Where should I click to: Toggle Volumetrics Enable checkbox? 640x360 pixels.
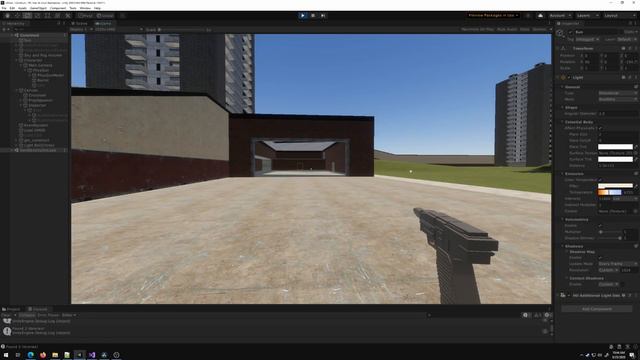pyautogui.click(x=600, y=225)
